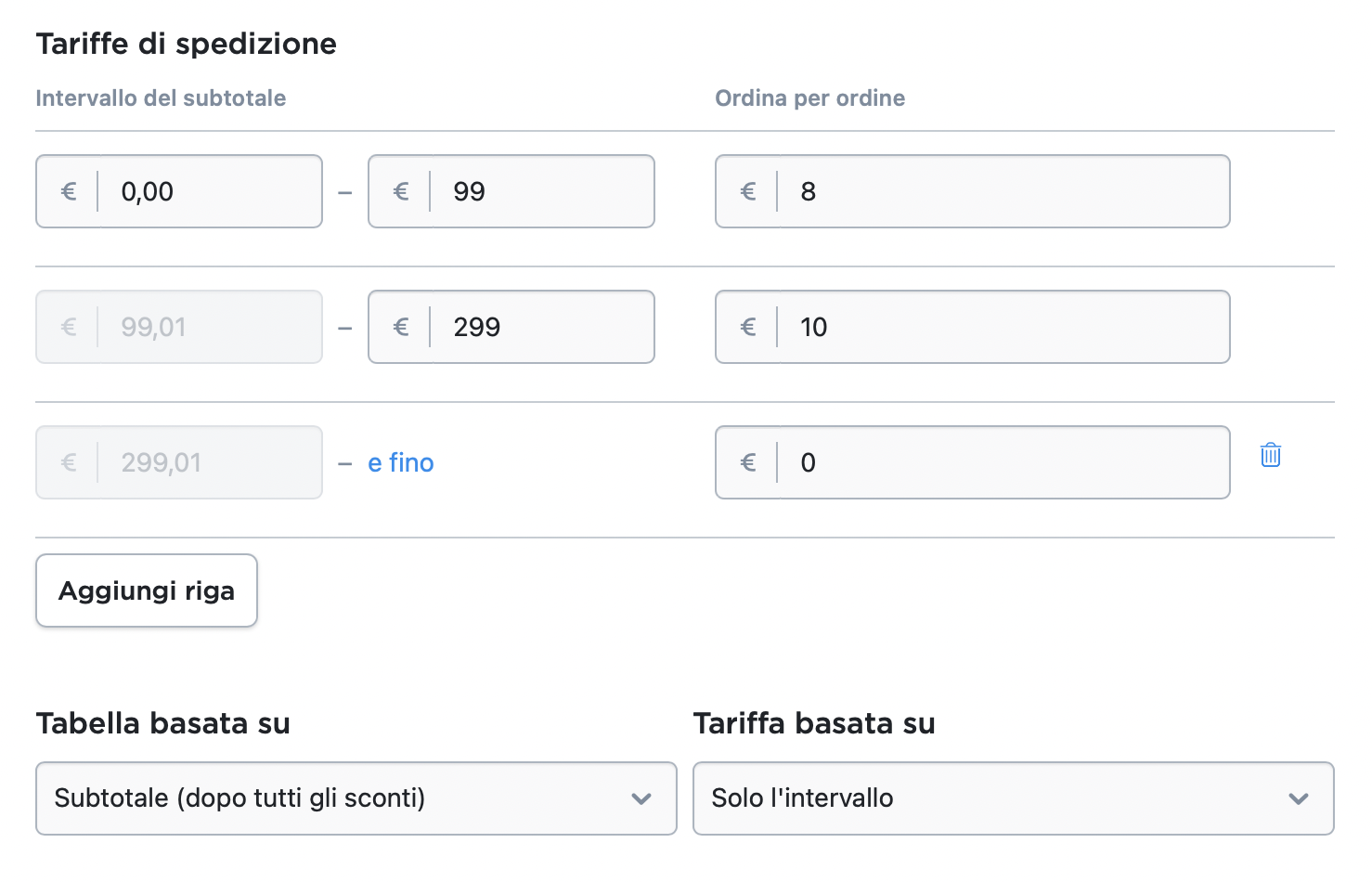Focus the first row minimum field showing 0,00

coord(209,191)
